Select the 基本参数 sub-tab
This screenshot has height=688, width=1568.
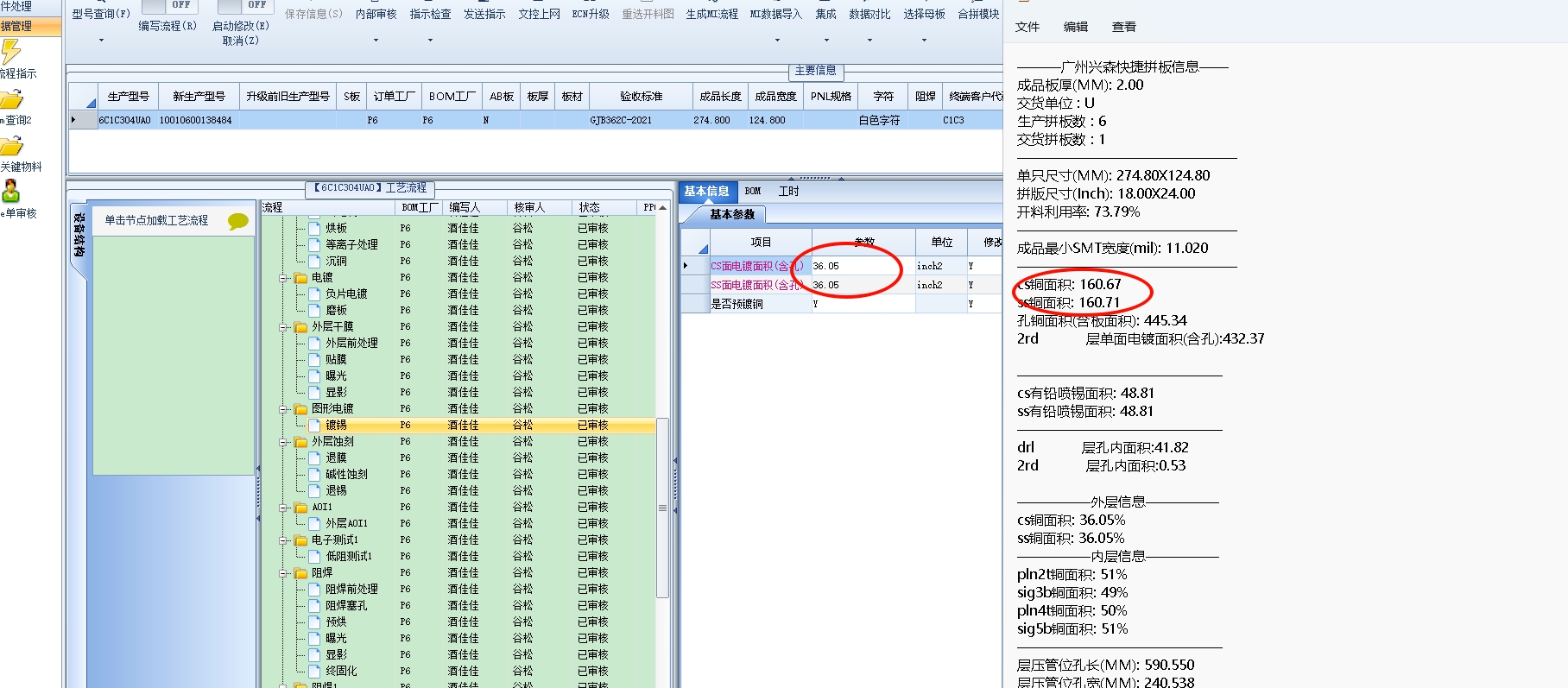pos(732,214)
